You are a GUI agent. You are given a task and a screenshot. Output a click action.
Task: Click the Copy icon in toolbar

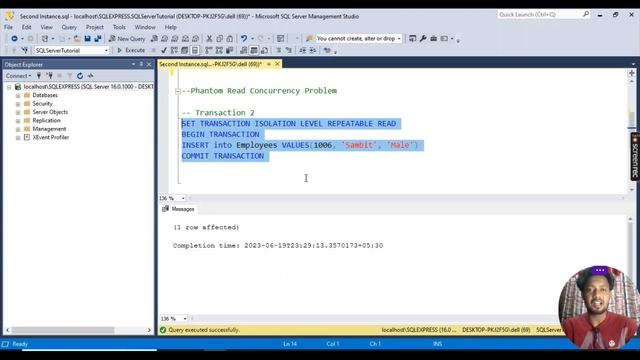coord(220,38)
